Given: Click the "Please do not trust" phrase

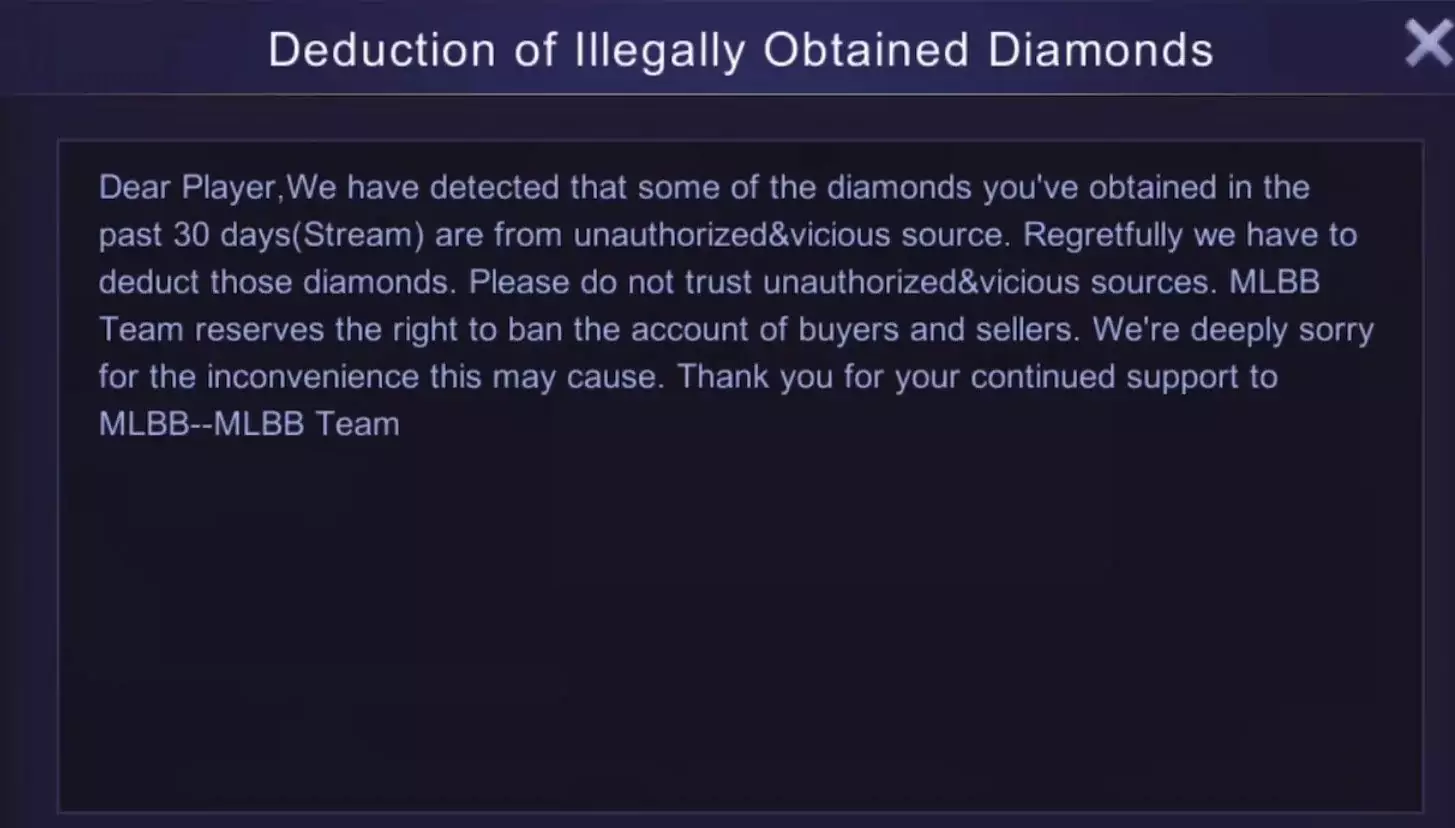Looking at the screenshot, I should click(611, 282).
